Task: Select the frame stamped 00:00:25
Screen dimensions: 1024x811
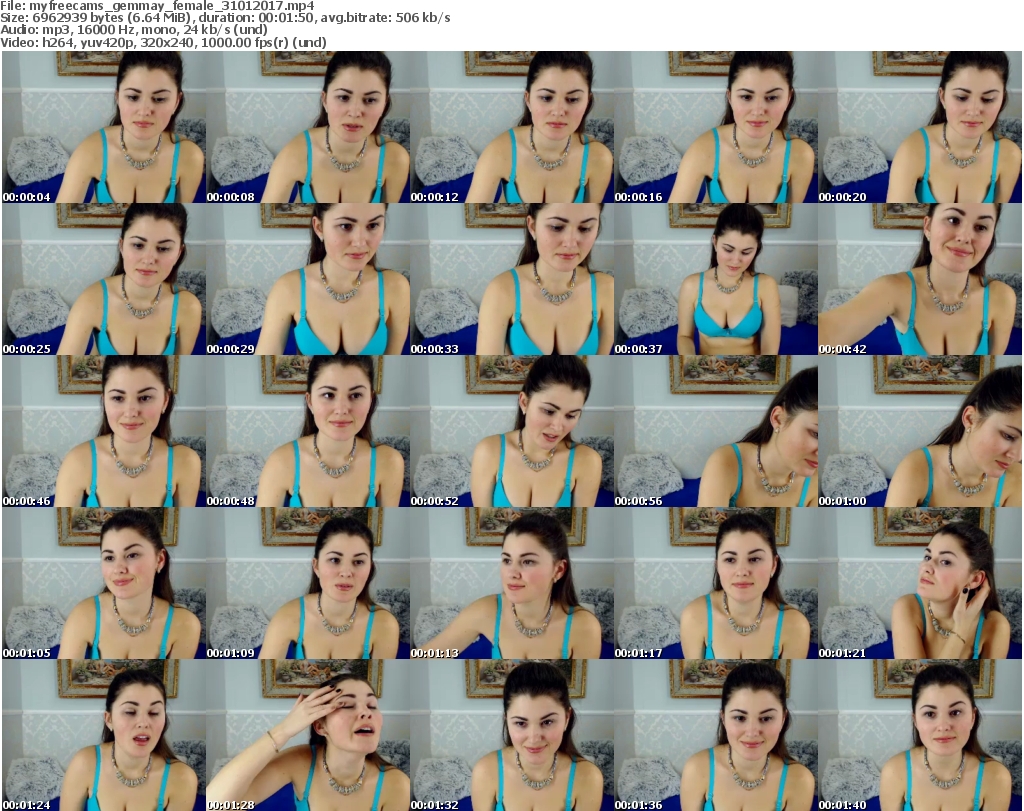Action: pyautogui.click(x=104, y=279)
